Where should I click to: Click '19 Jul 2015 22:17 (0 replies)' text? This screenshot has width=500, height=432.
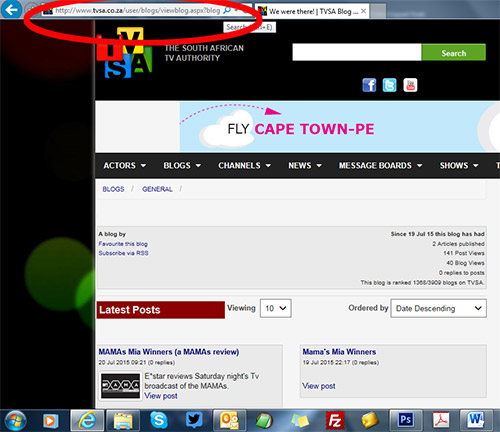point(341,362)
